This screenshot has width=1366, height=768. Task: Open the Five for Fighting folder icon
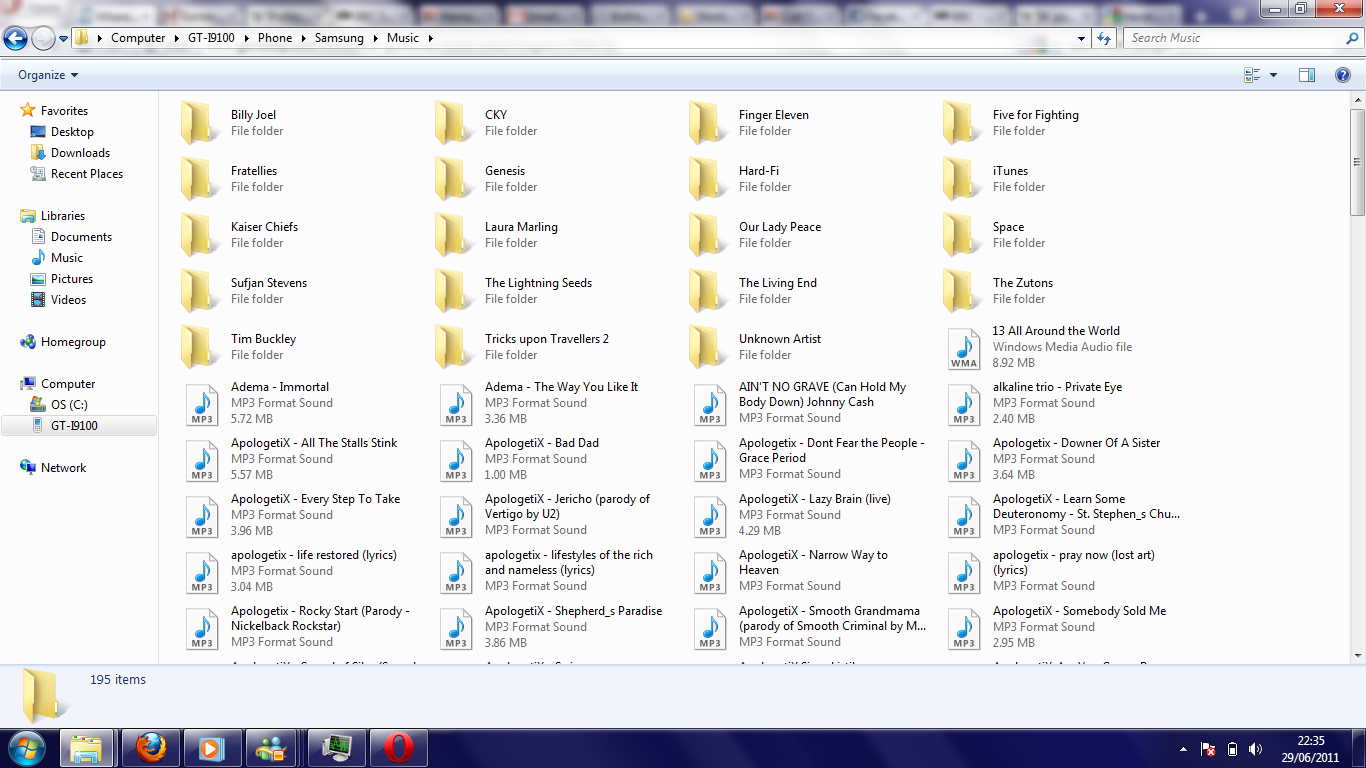click(963, 123)
